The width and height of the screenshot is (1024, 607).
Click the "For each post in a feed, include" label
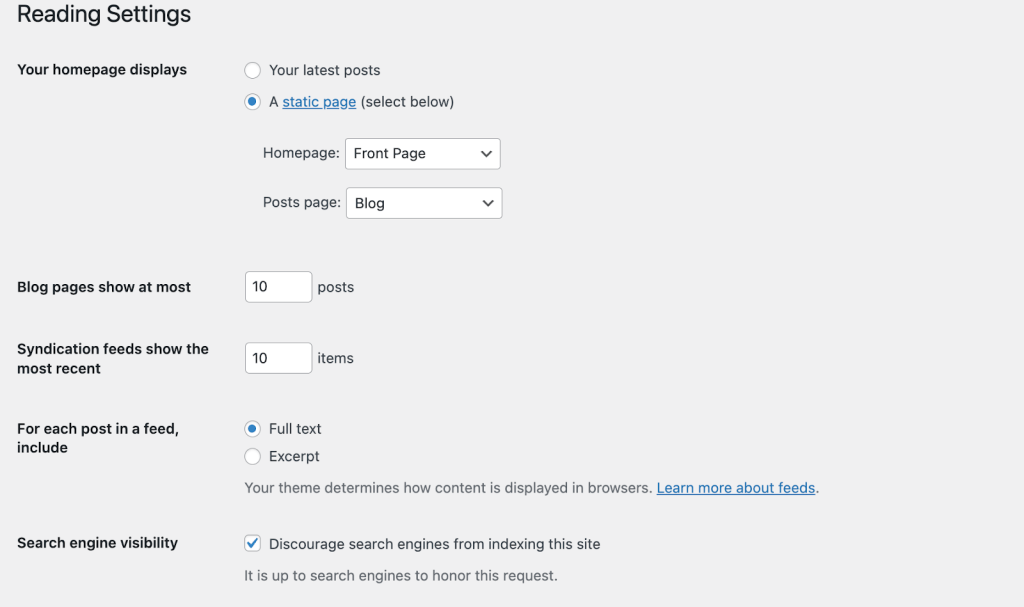(x=97, y=438)
